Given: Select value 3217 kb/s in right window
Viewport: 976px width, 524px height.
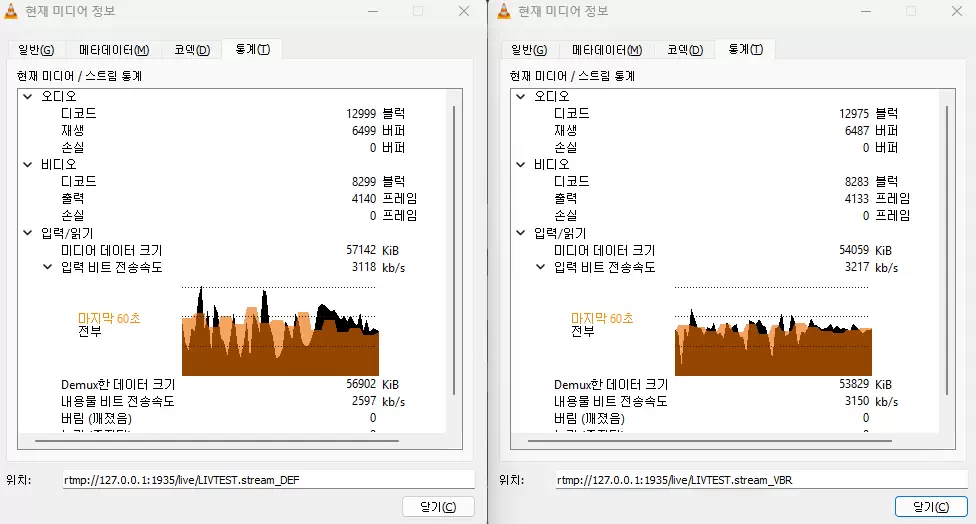Looking at the screenshot, I should [x=871, y=267].
